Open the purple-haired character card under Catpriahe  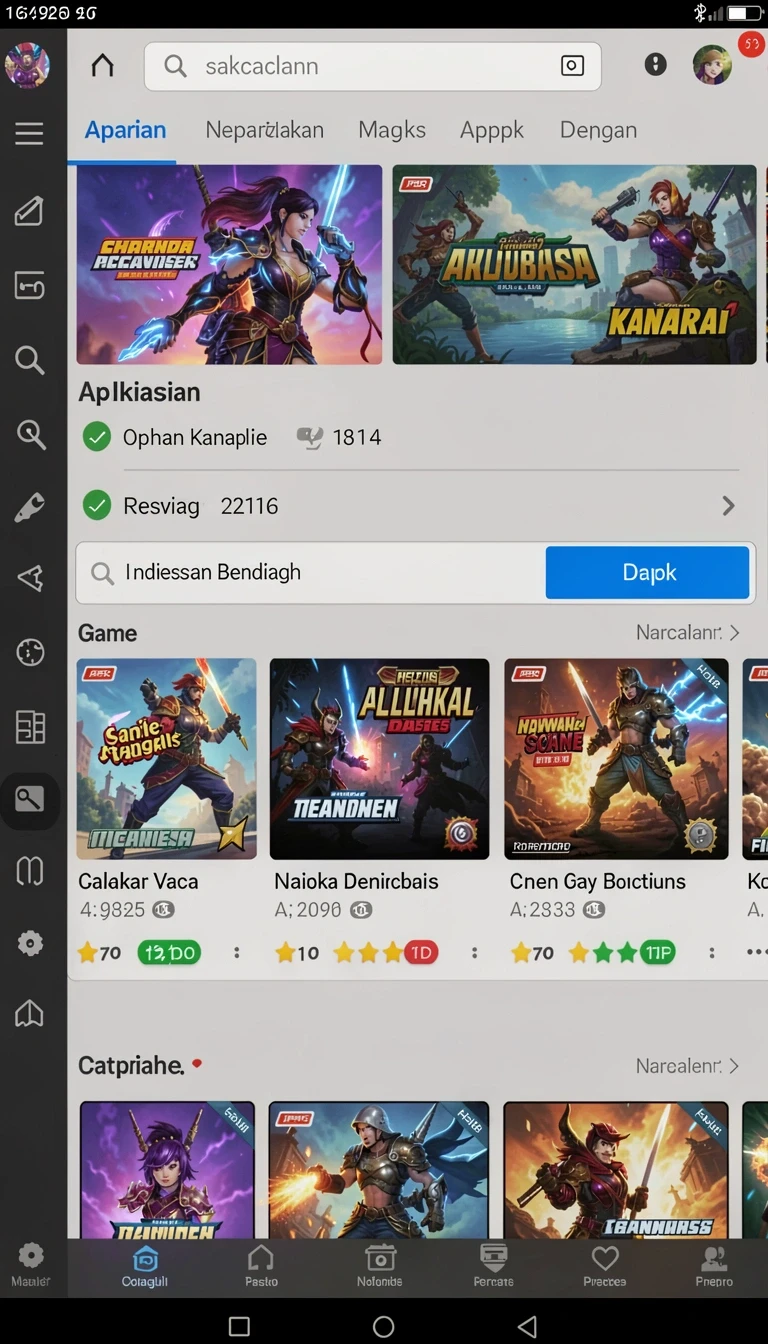[167, 1170]
